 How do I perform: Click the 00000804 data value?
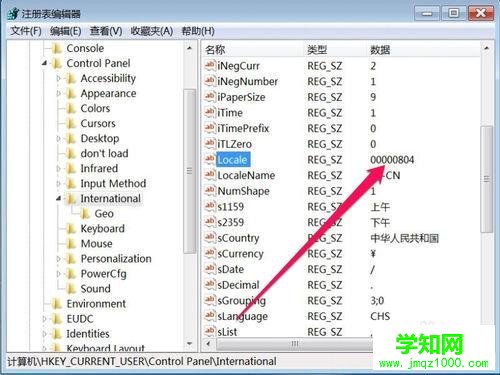click(392, 160)
